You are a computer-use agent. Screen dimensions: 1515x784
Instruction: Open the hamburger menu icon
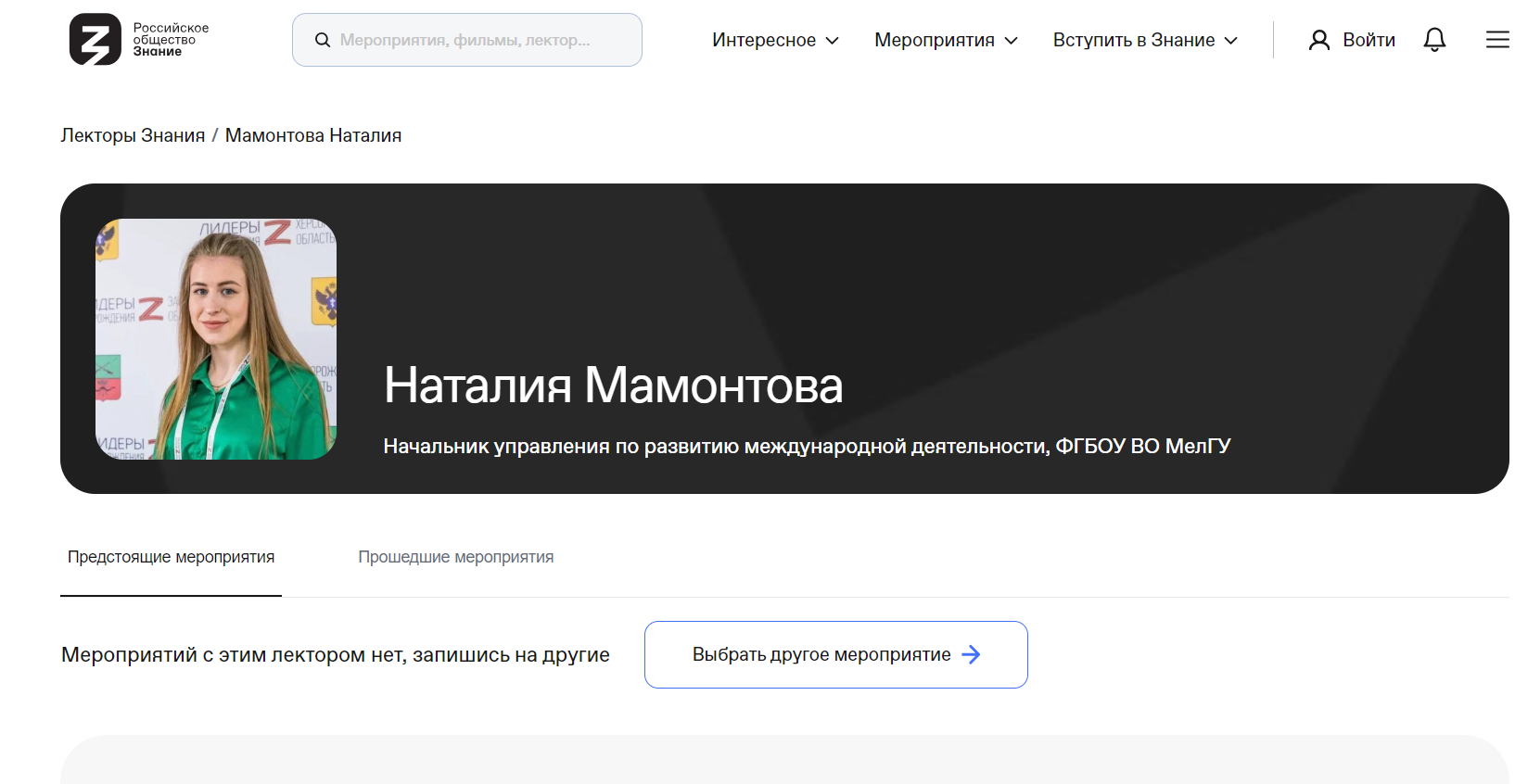pos(1497,40)
